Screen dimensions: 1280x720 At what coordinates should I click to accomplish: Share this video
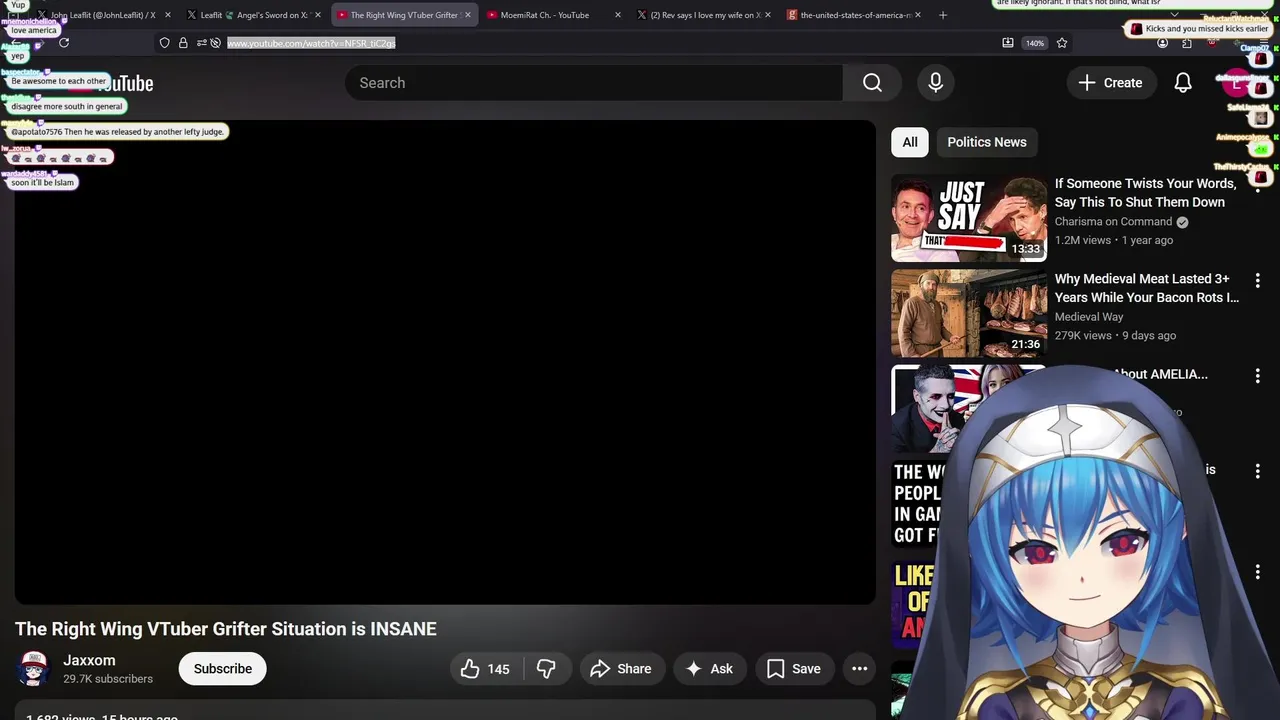tap(621, 669)
